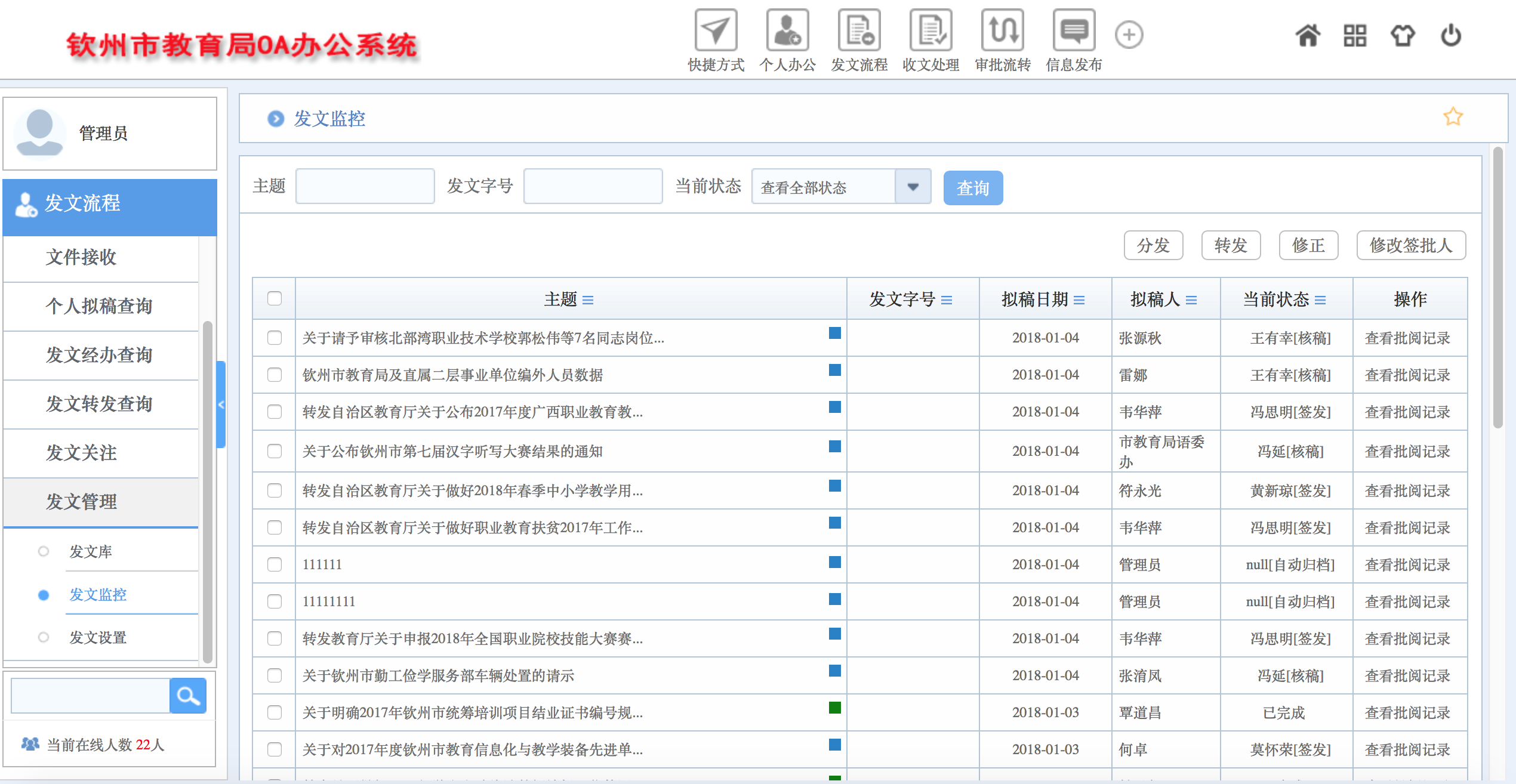Click the 发文流程 sidebar header icon
The image size is (1516, 784).
coord(26,205)
